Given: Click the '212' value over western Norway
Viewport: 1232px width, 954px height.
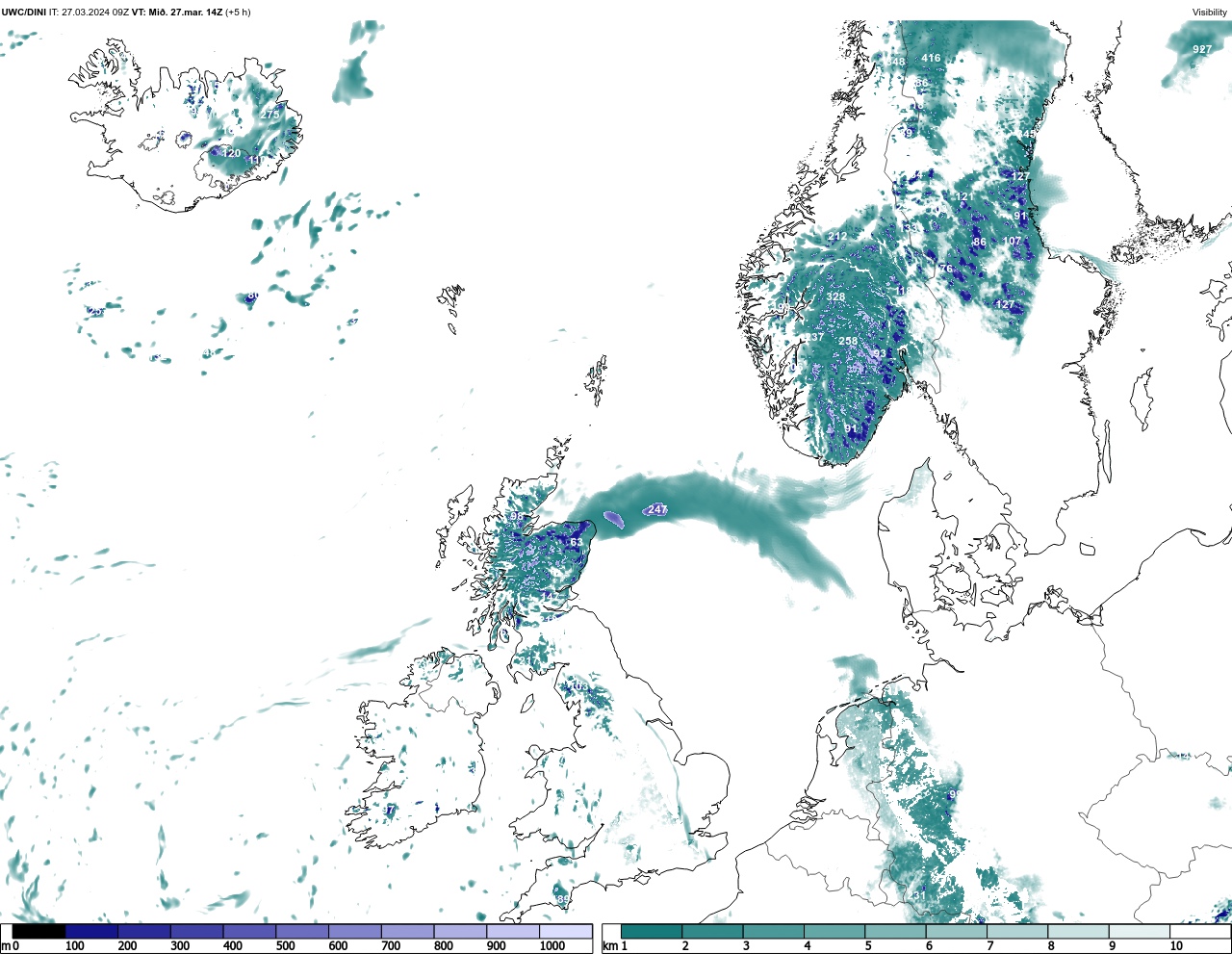Looking at the screenshot, I should point(837,237).
